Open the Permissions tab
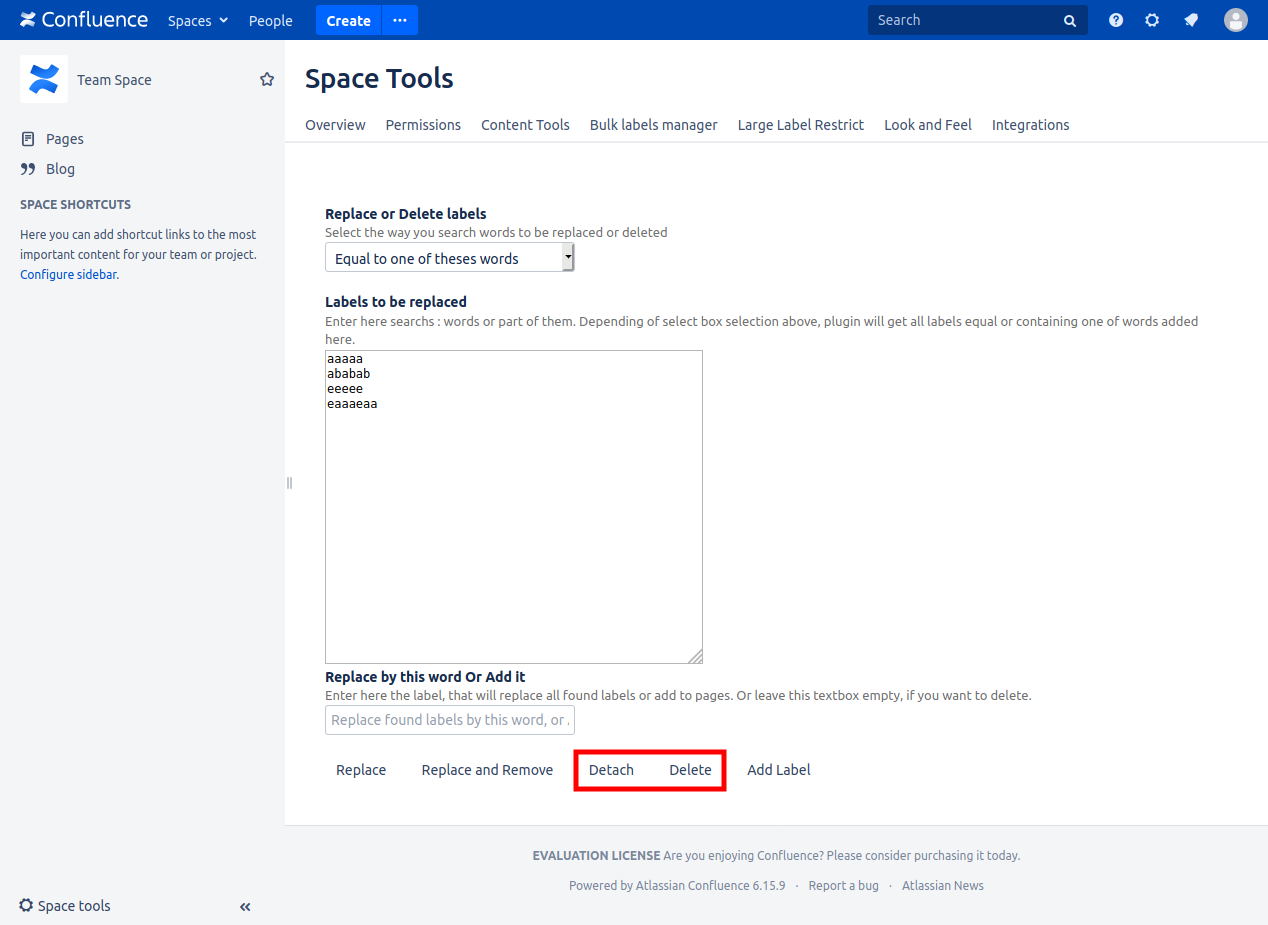Screen dimensions: 1268x925 tap(423, 125)
